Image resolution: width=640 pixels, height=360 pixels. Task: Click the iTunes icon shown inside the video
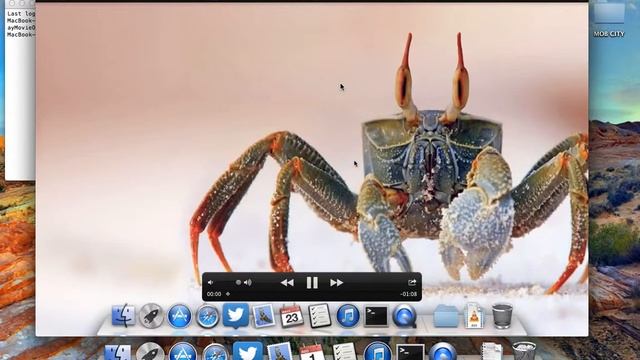348,316
